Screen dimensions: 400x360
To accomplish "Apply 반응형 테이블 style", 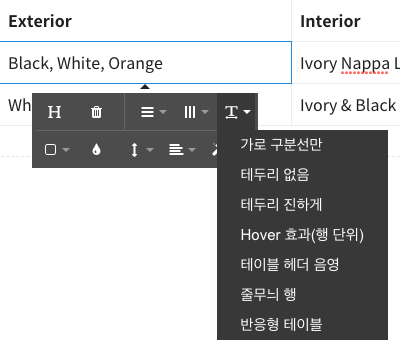I will (302, 325).
